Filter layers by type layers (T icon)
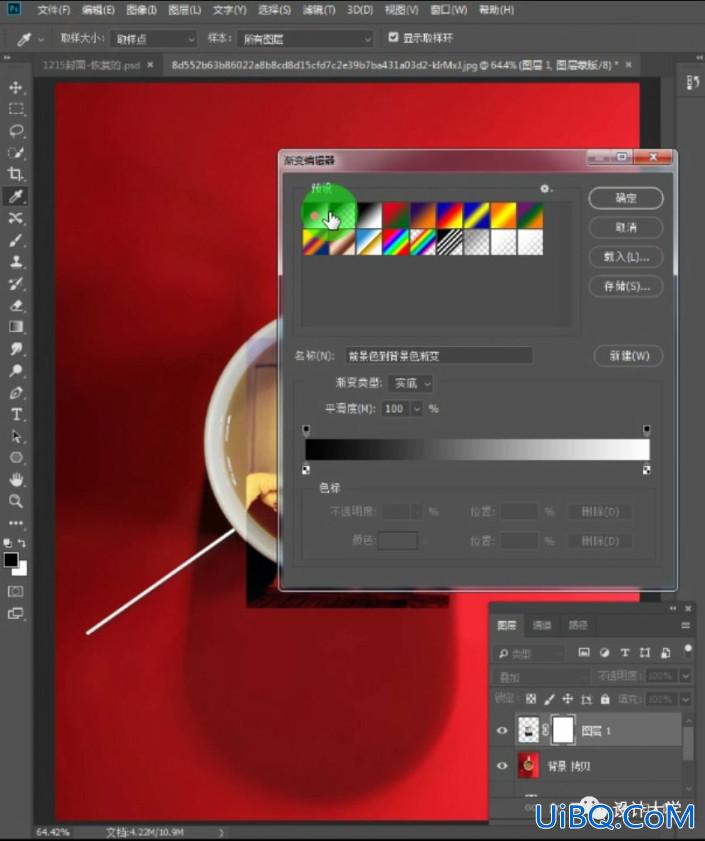Viewport: 705px width, 841px height. 625,653
